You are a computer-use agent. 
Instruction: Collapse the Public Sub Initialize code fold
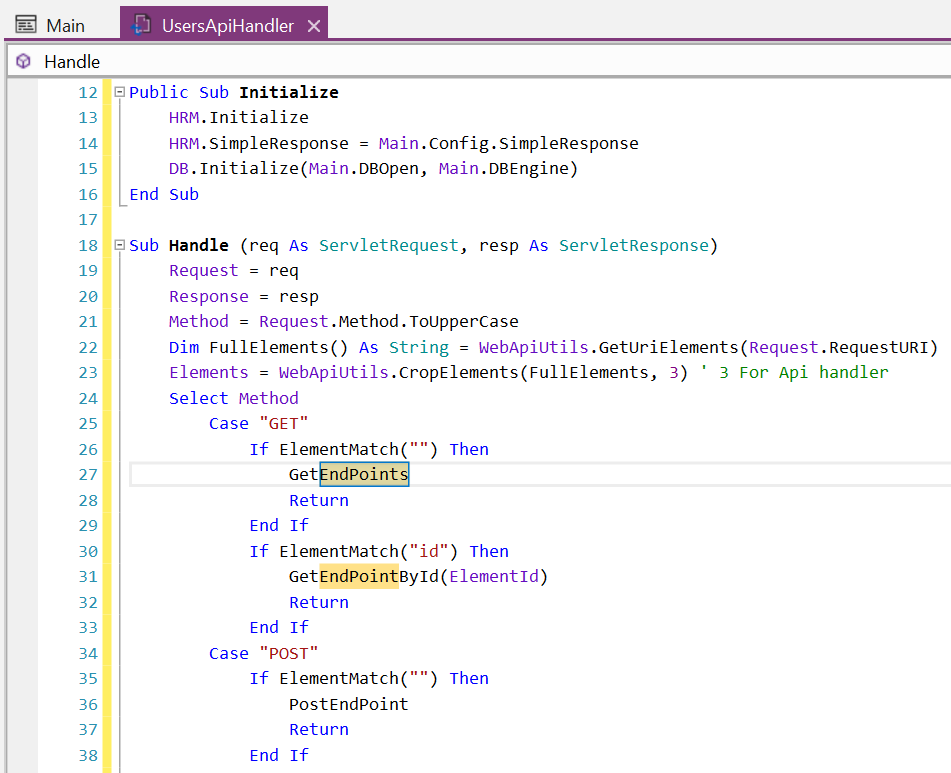click(x=117, y=92)
